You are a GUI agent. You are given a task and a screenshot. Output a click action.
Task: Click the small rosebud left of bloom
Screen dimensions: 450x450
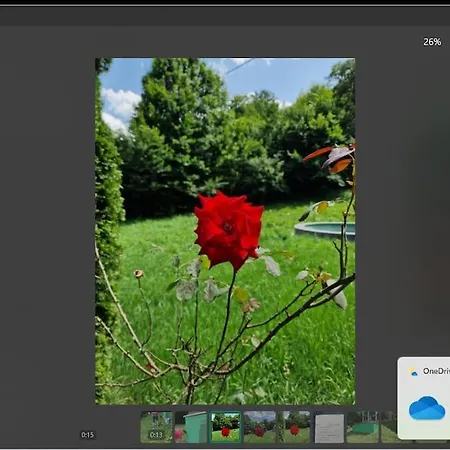pos(138,274)
